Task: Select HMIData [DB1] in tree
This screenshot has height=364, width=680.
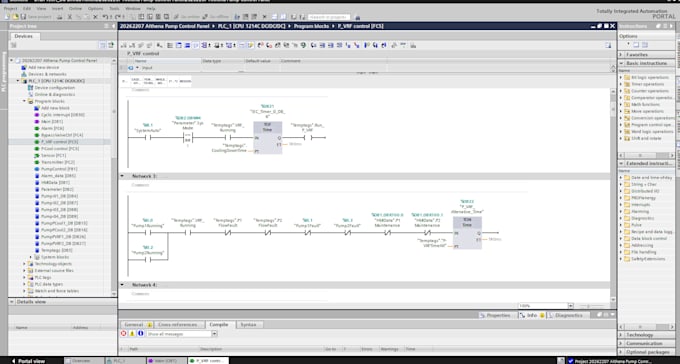Action: 55,183
